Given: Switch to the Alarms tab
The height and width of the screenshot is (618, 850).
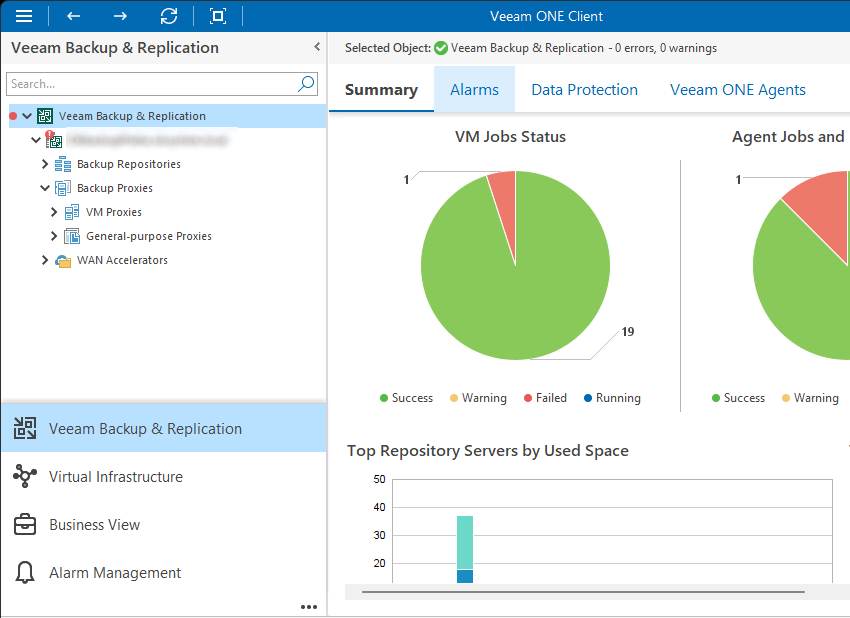Looking at the screenshot, I should pos(474,89).
